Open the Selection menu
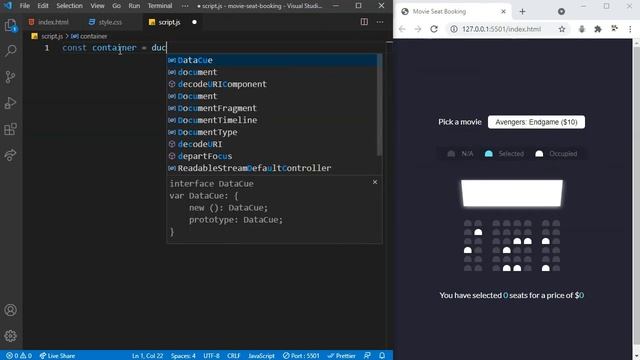Viewport: 640px width, 360px height. (x=69, y=6)
